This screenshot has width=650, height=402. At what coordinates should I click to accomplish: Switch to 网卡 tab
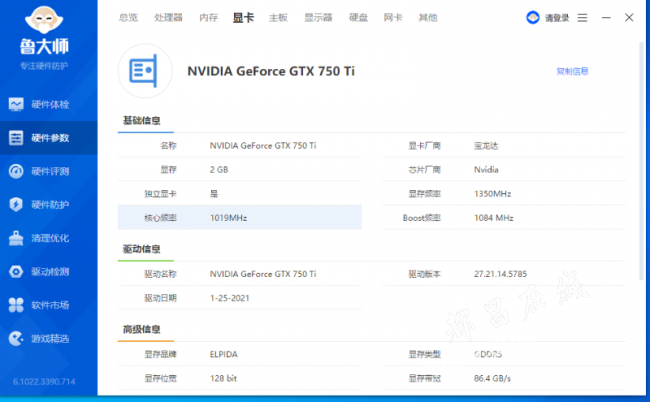tap(393, 17)
